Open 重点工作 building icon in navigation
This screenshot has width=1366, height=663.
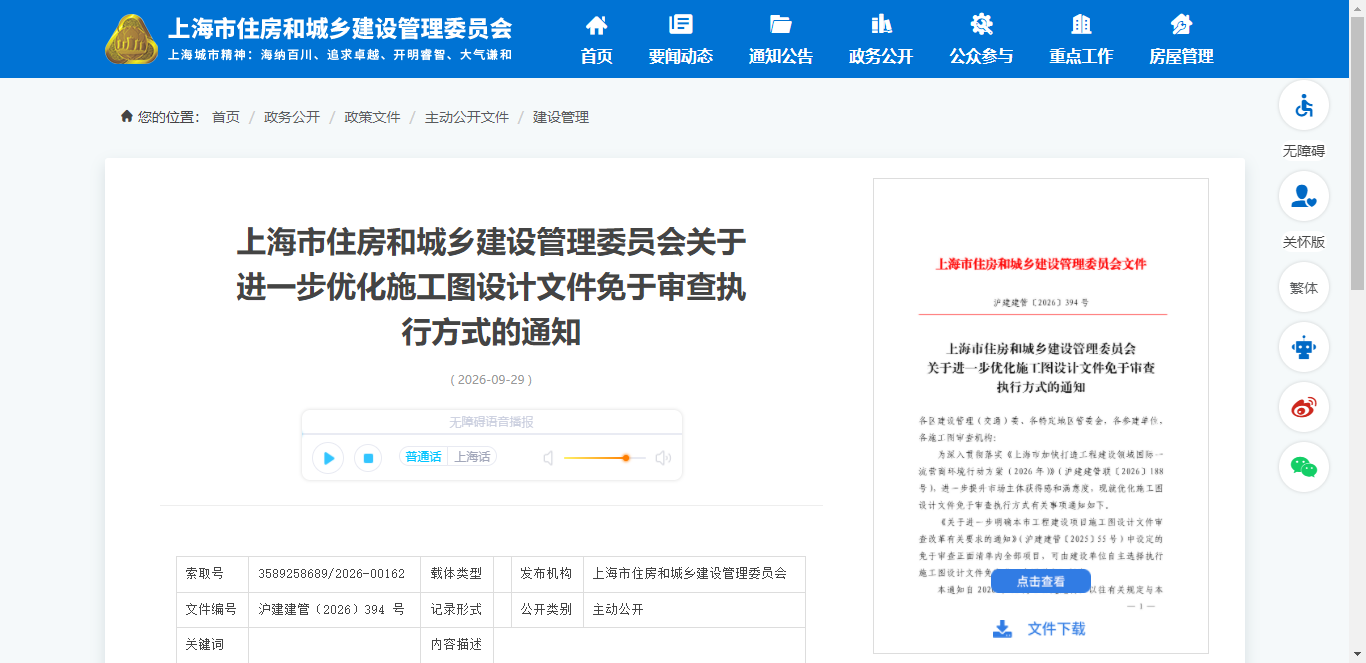click(x=1081, y=25)
